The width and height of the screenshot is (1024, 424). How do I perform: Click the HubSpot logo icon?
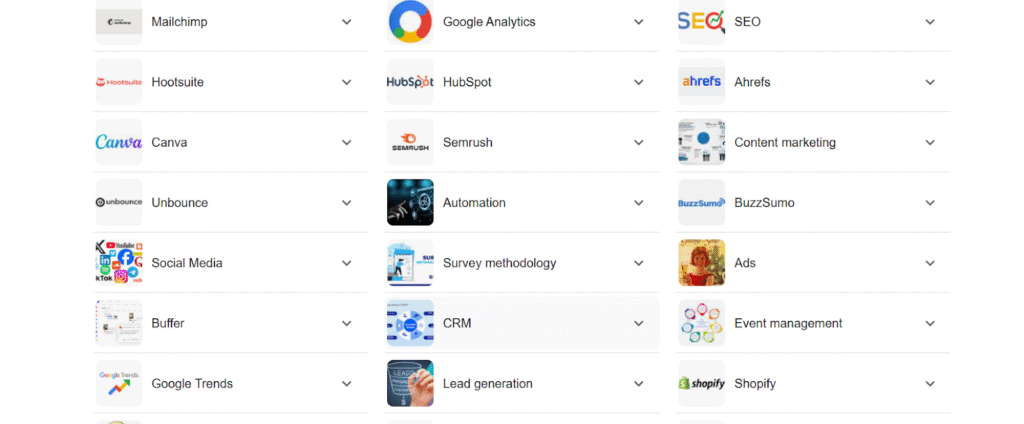pos(410,82)
